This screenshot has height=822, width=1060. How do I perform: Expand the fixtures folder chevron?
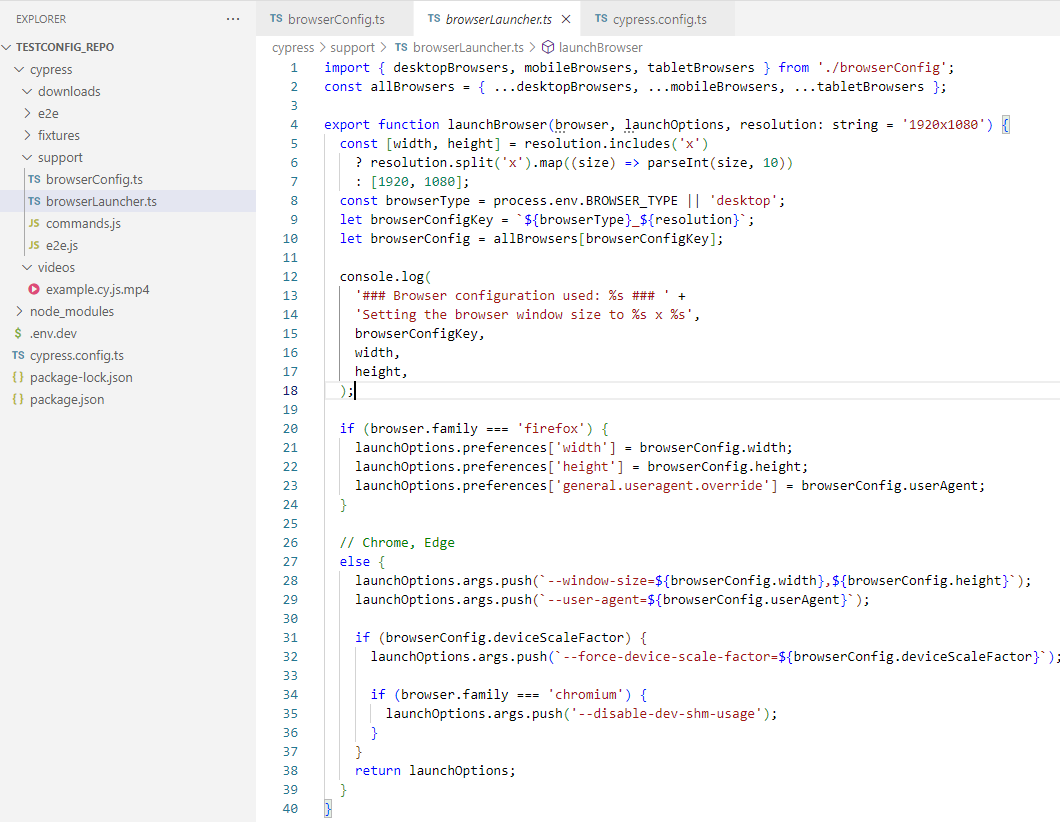pos(27,135)
